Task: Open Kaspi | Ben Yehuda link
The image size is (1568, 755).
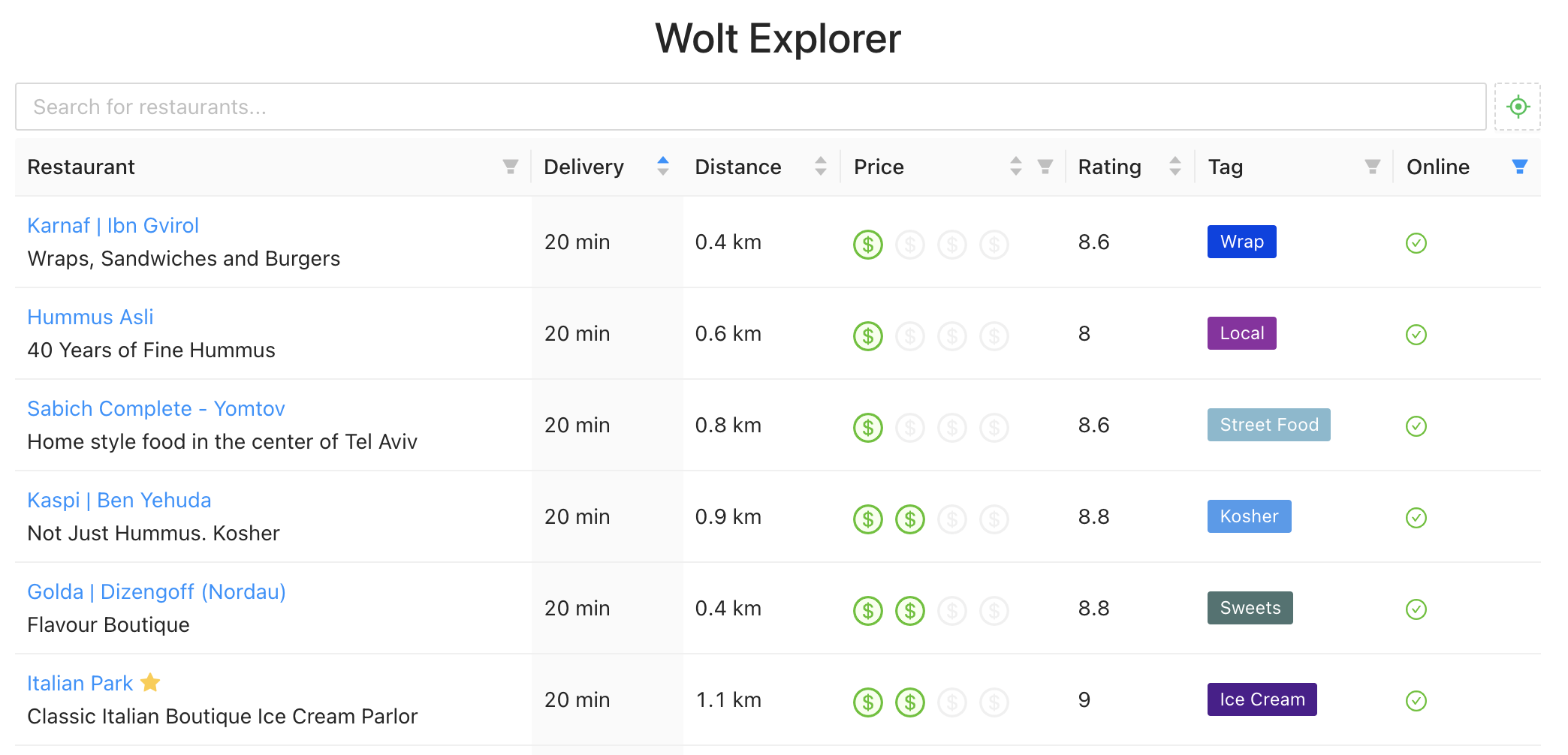Action: (x=119, y=500)
